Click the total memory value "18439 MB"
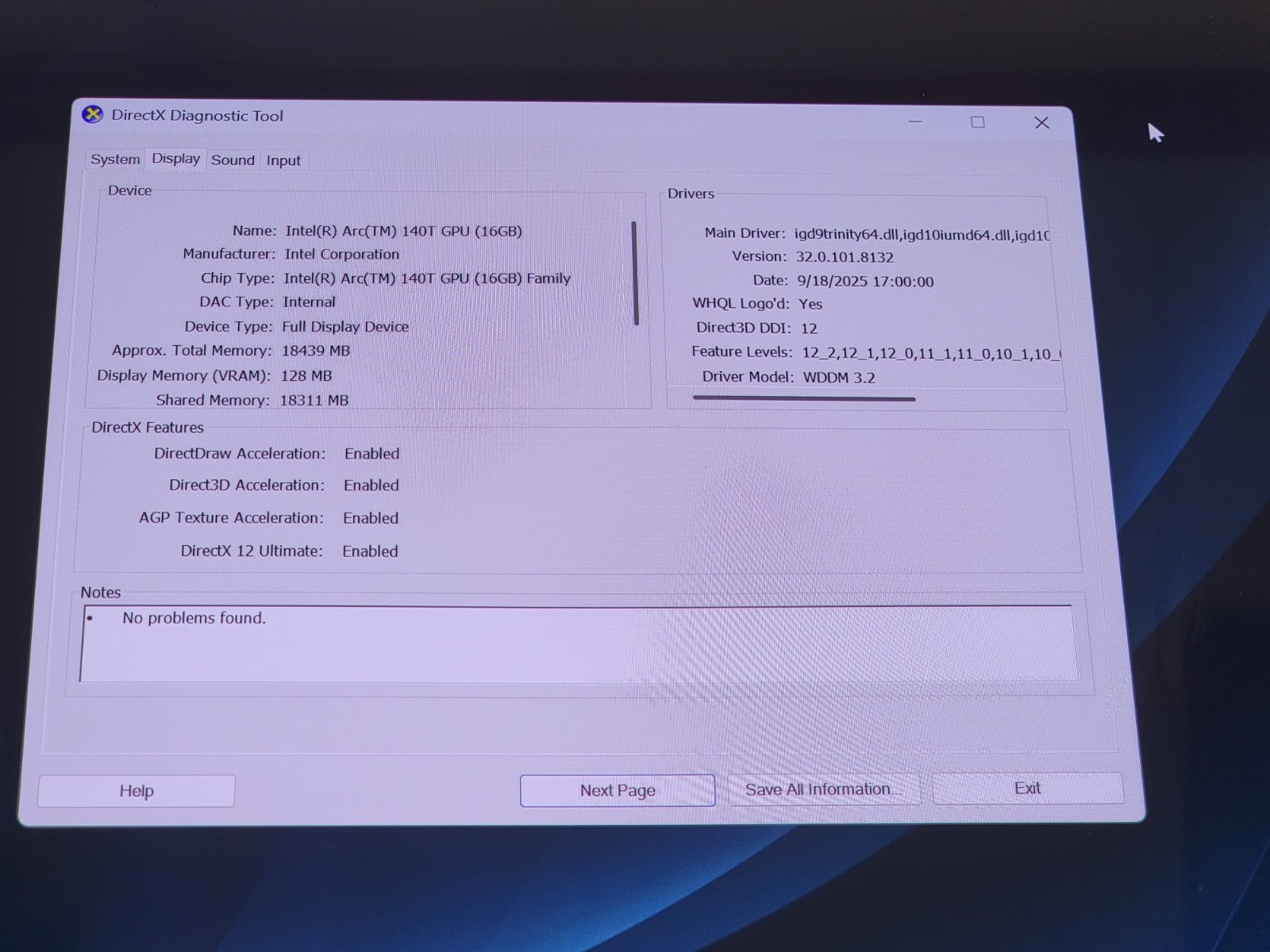The image size is (1270, 952). tap(316, 351)
